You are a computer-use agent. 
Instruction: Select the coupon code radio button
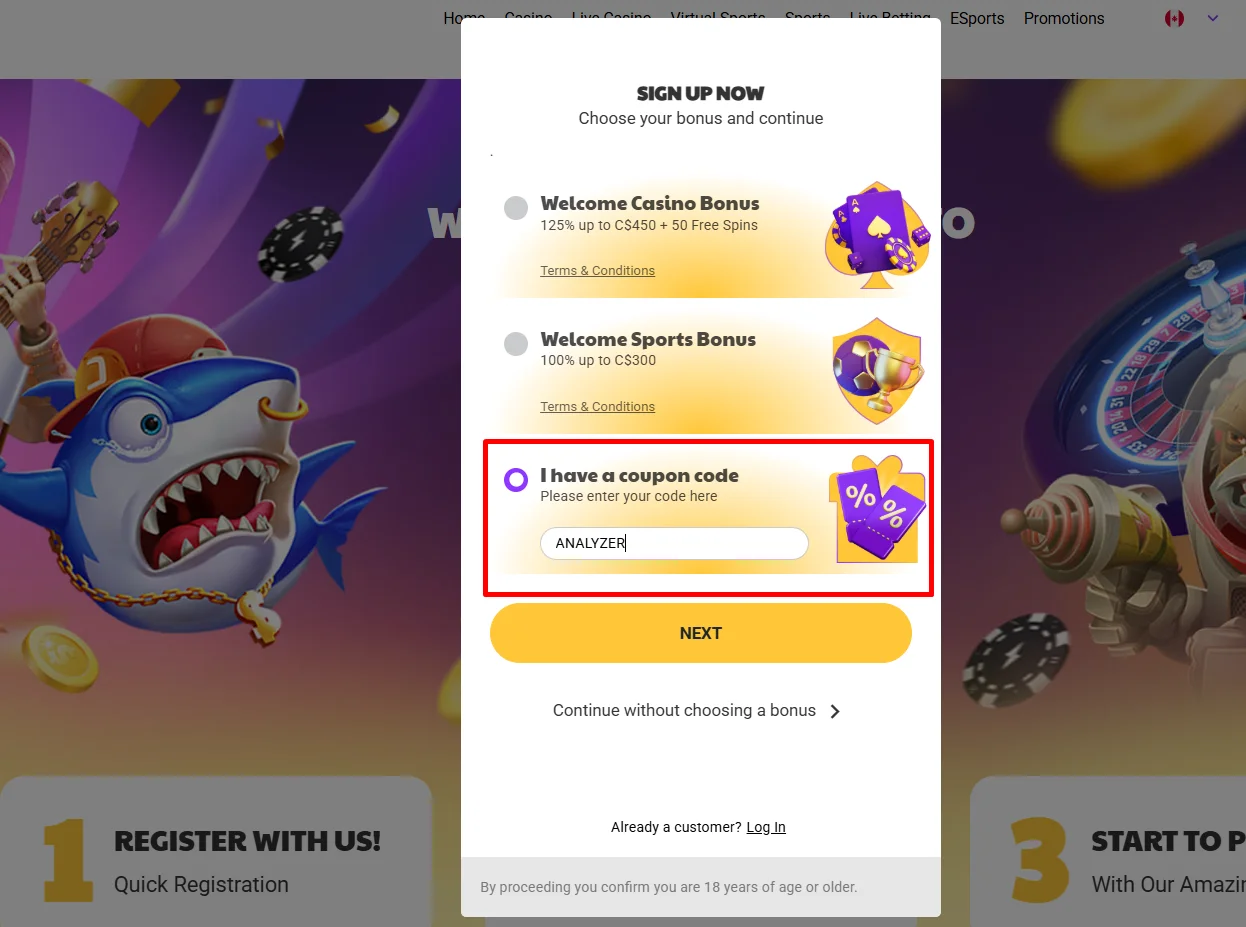[516, 480]
